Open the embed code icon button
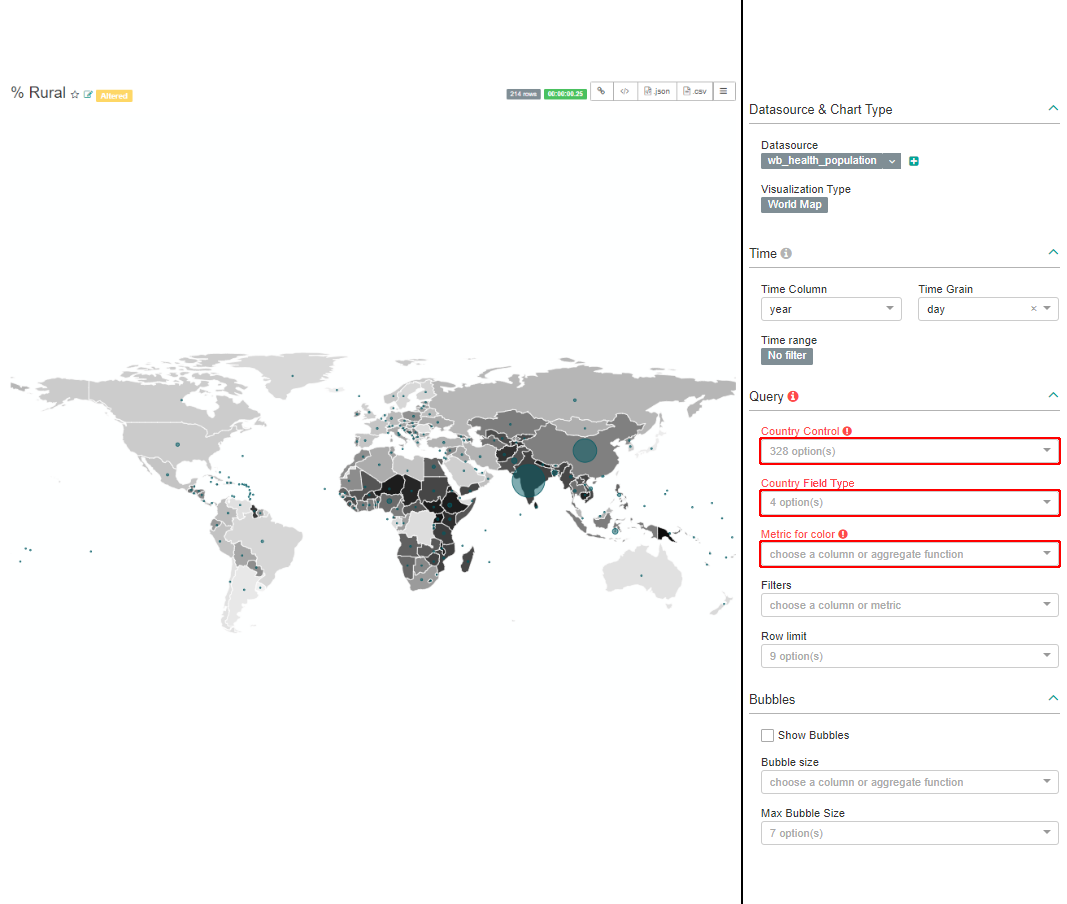Viewport: 1067px width, 904px height. (x=624, y=91)
